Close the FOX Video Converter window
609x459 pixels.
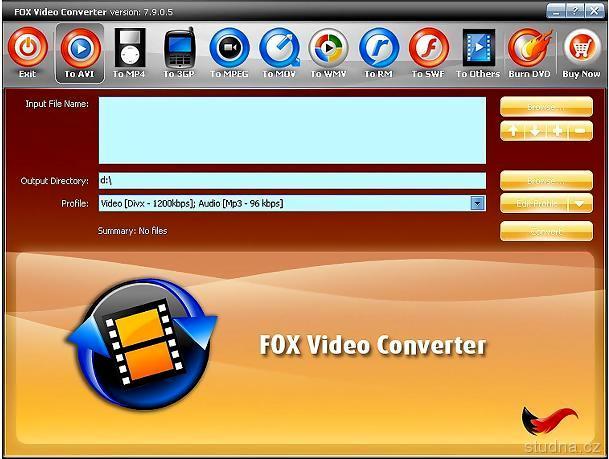click(594, 11)
